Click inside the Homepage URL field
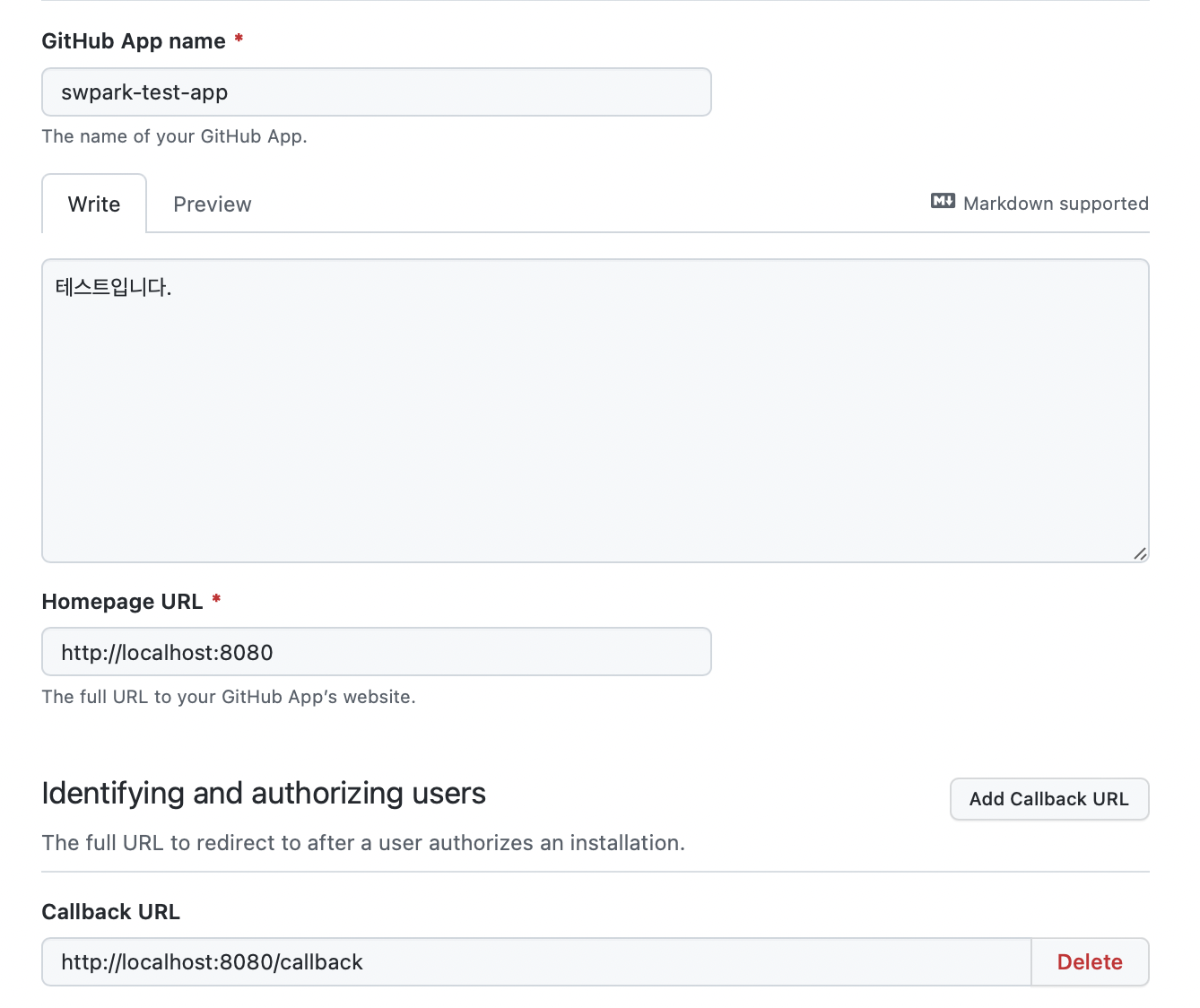This screenshot has width=1200, height=1008. click(376, 652)
